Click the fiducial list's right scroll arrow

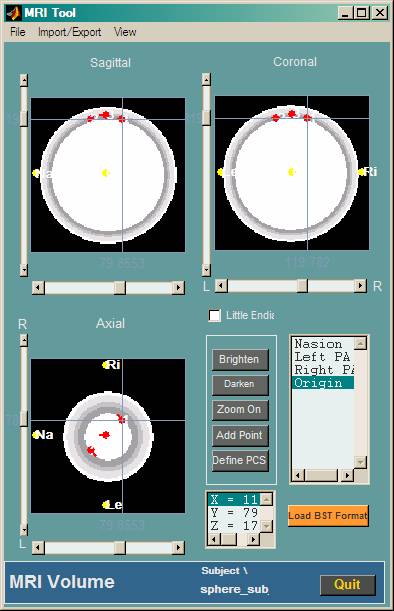(x=347, y=475)
